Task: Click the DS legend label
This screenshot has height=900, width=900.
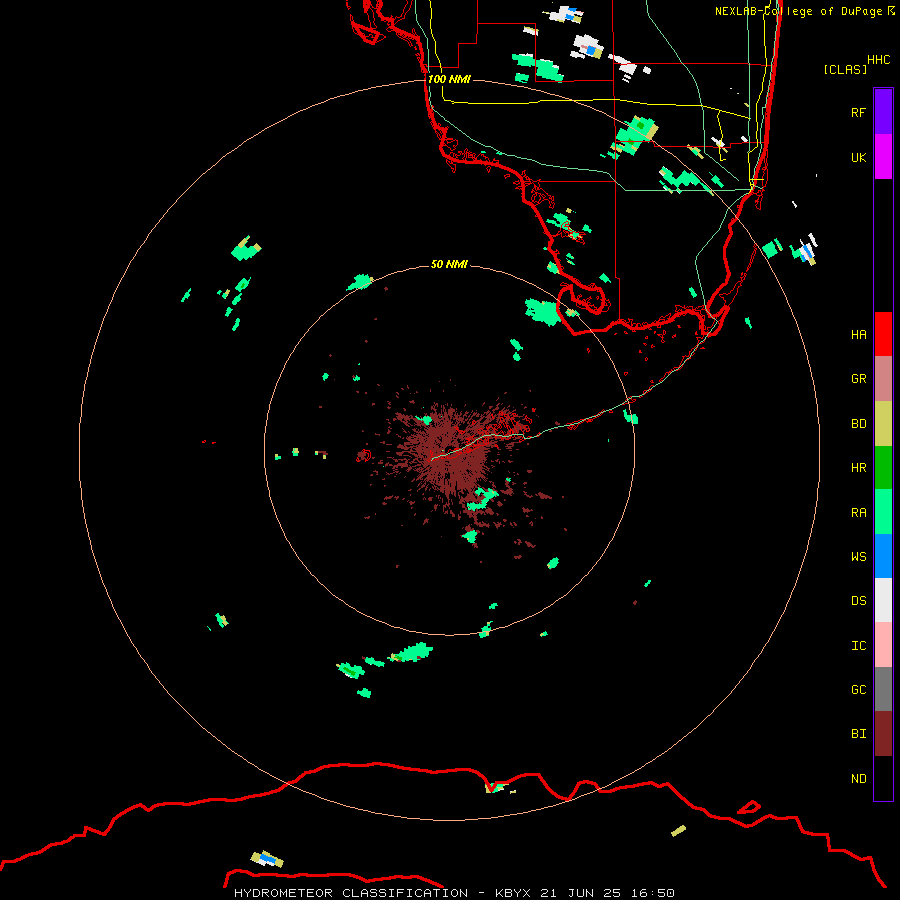Action: click(x=858, y=601)
